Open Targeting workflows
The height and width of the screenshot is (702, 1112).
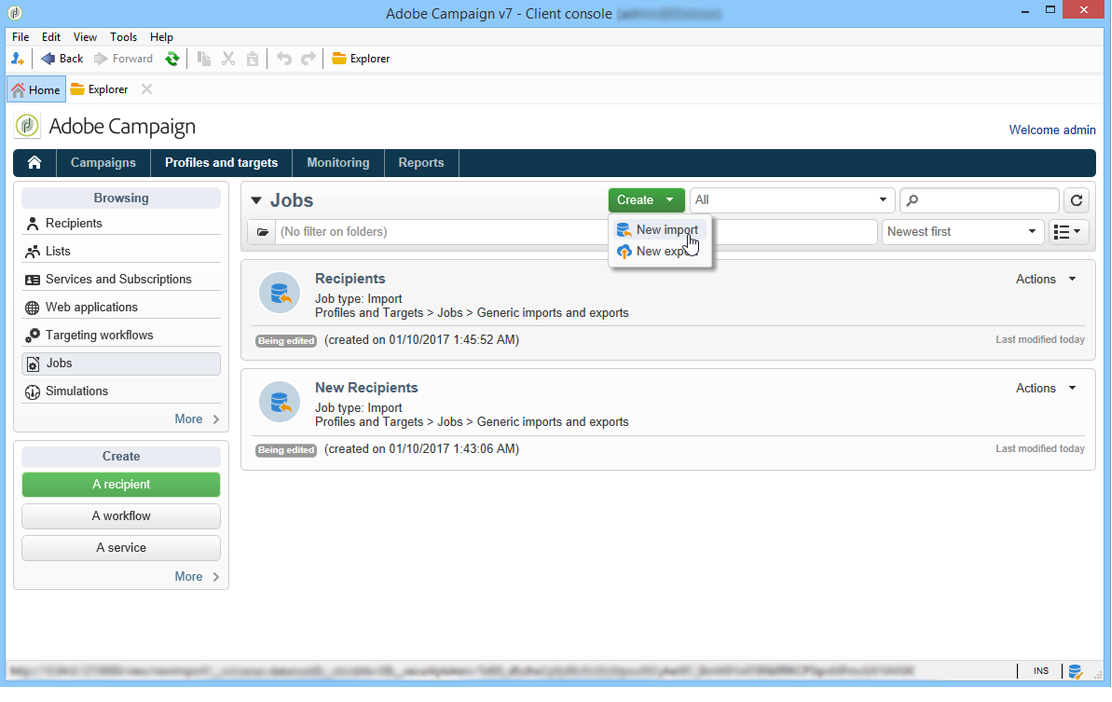(x=121, y=335)
